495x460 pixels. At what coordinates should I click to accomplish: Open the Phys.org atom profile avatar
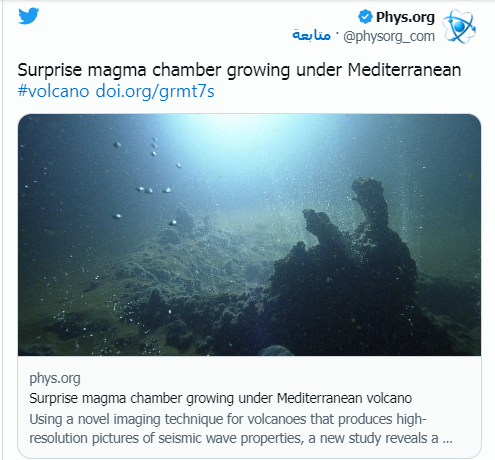click(x=459, y=26)
